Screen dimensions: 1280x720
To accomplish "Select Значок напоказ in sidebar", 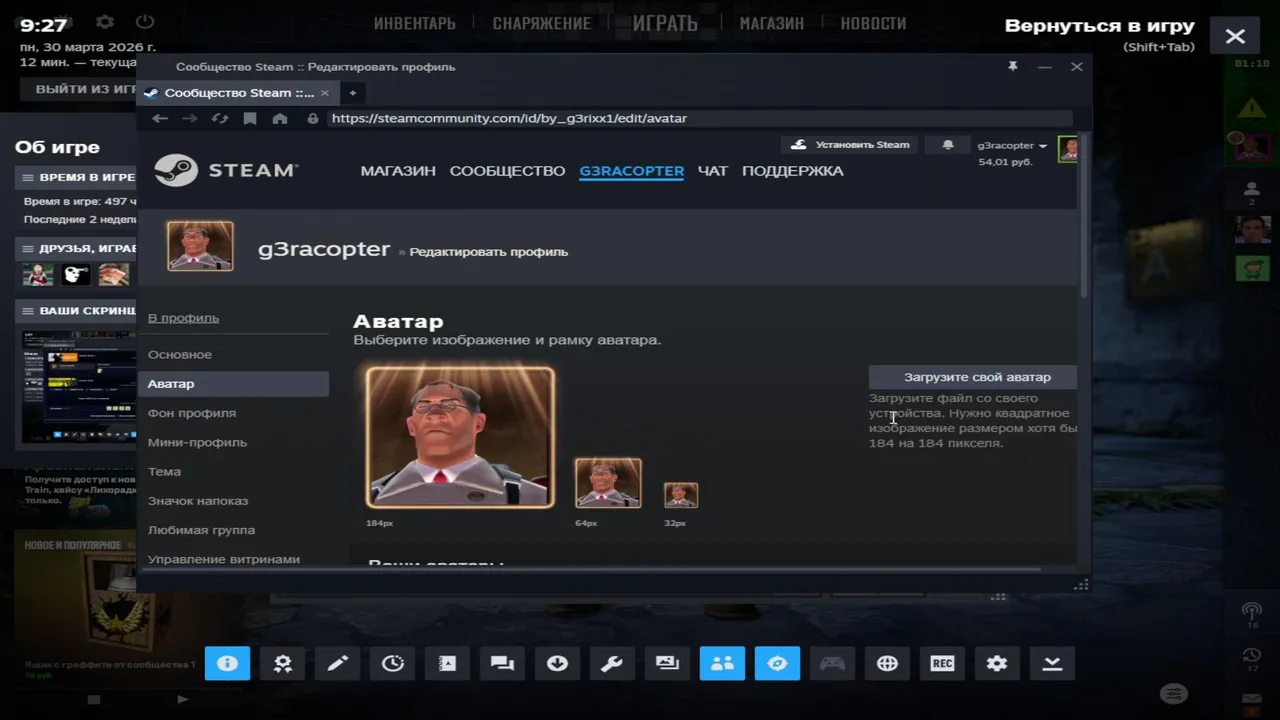I will [x=198, y=501].
